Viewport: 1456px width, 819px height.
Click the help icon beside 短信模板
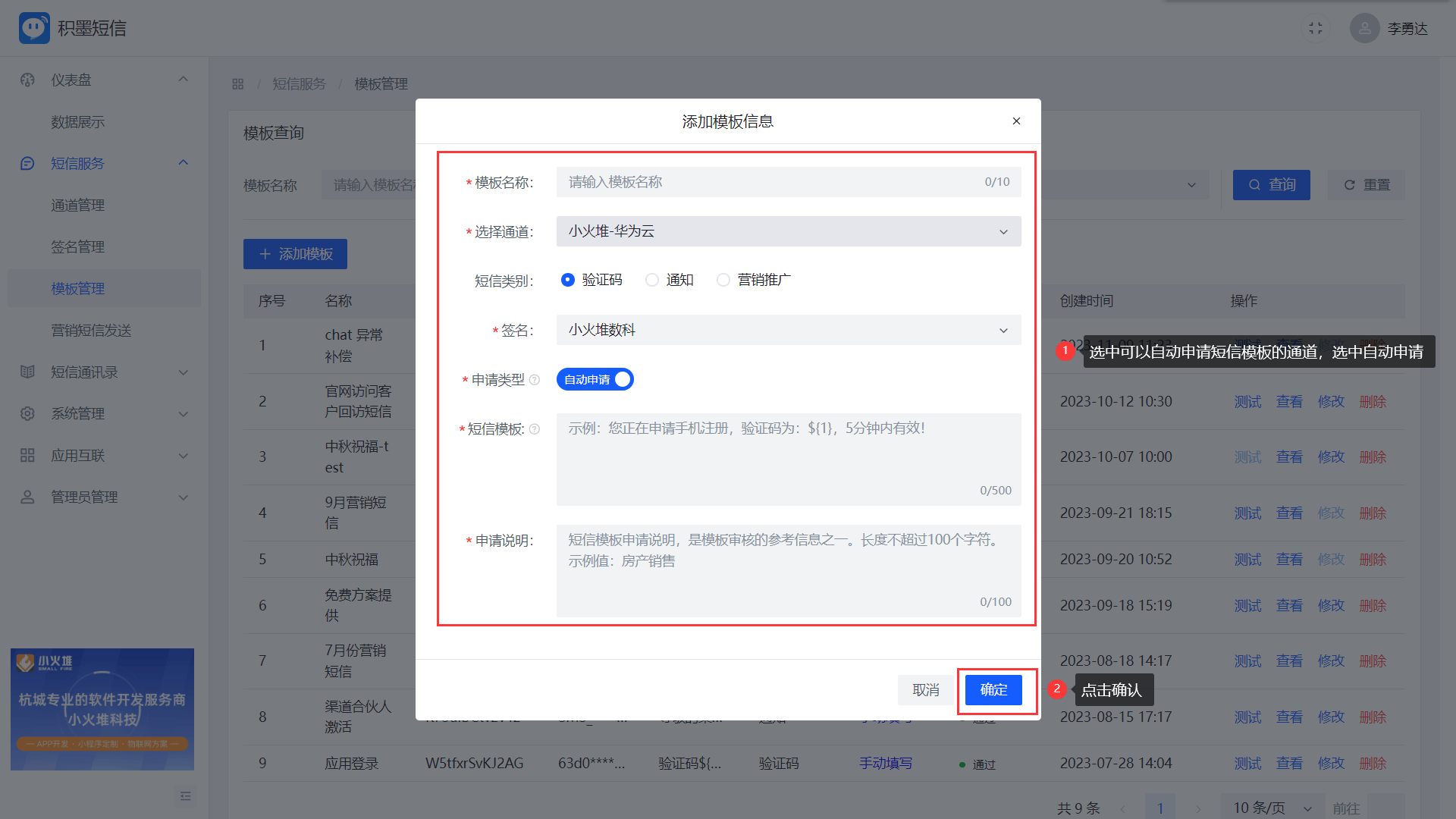tap(535, 429)
